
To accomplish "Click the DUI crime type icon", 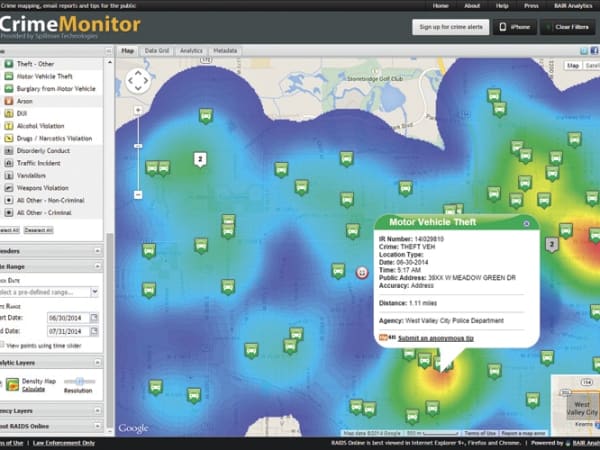I will click(9, 114).
